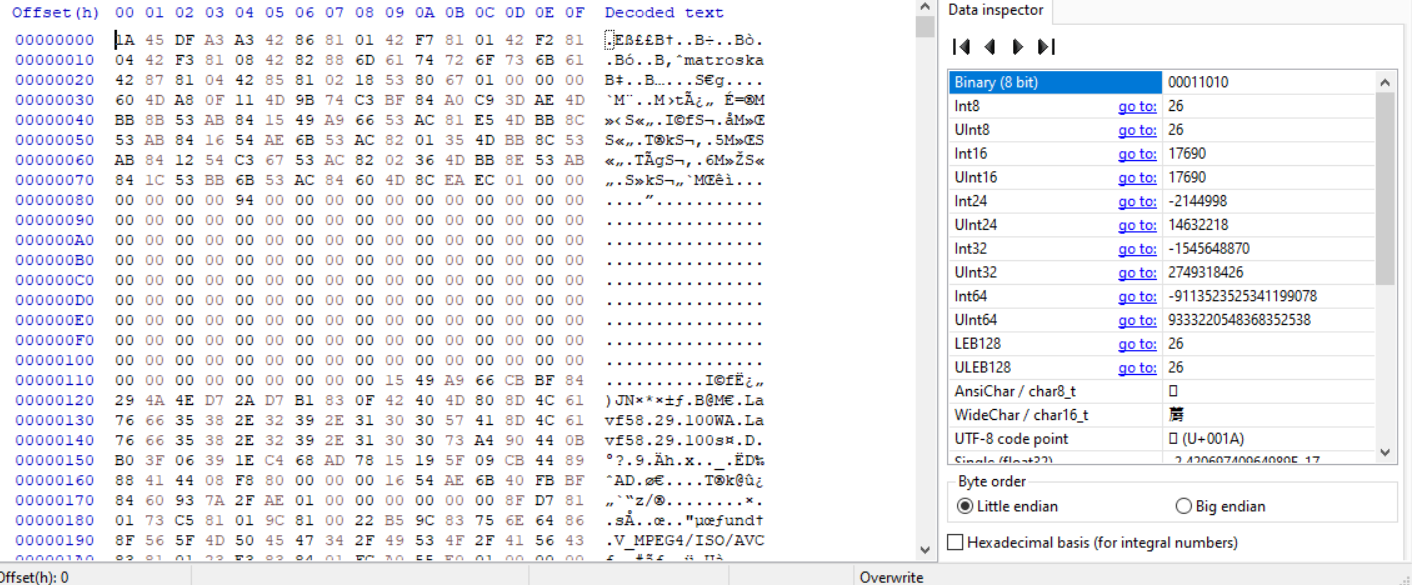Click the first hex byte 1A at offset 00000000
Screen dimensions: 1412x585
125,40
